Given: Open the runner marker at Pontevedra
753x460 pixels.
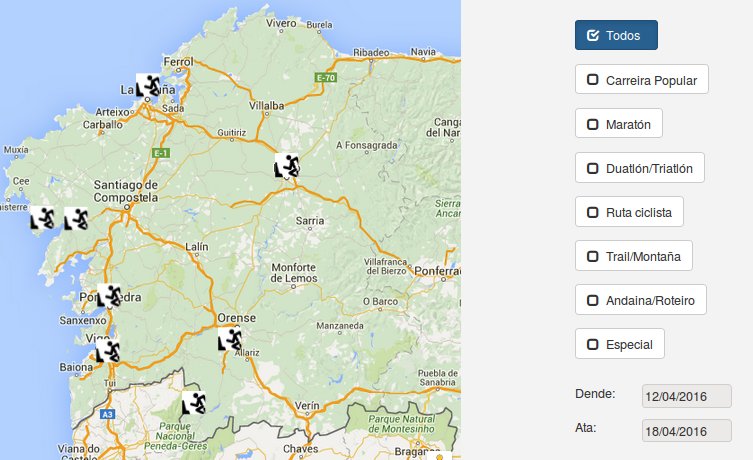Looking at the screenshot, I should pyautogui.click(x=109, y=295).
